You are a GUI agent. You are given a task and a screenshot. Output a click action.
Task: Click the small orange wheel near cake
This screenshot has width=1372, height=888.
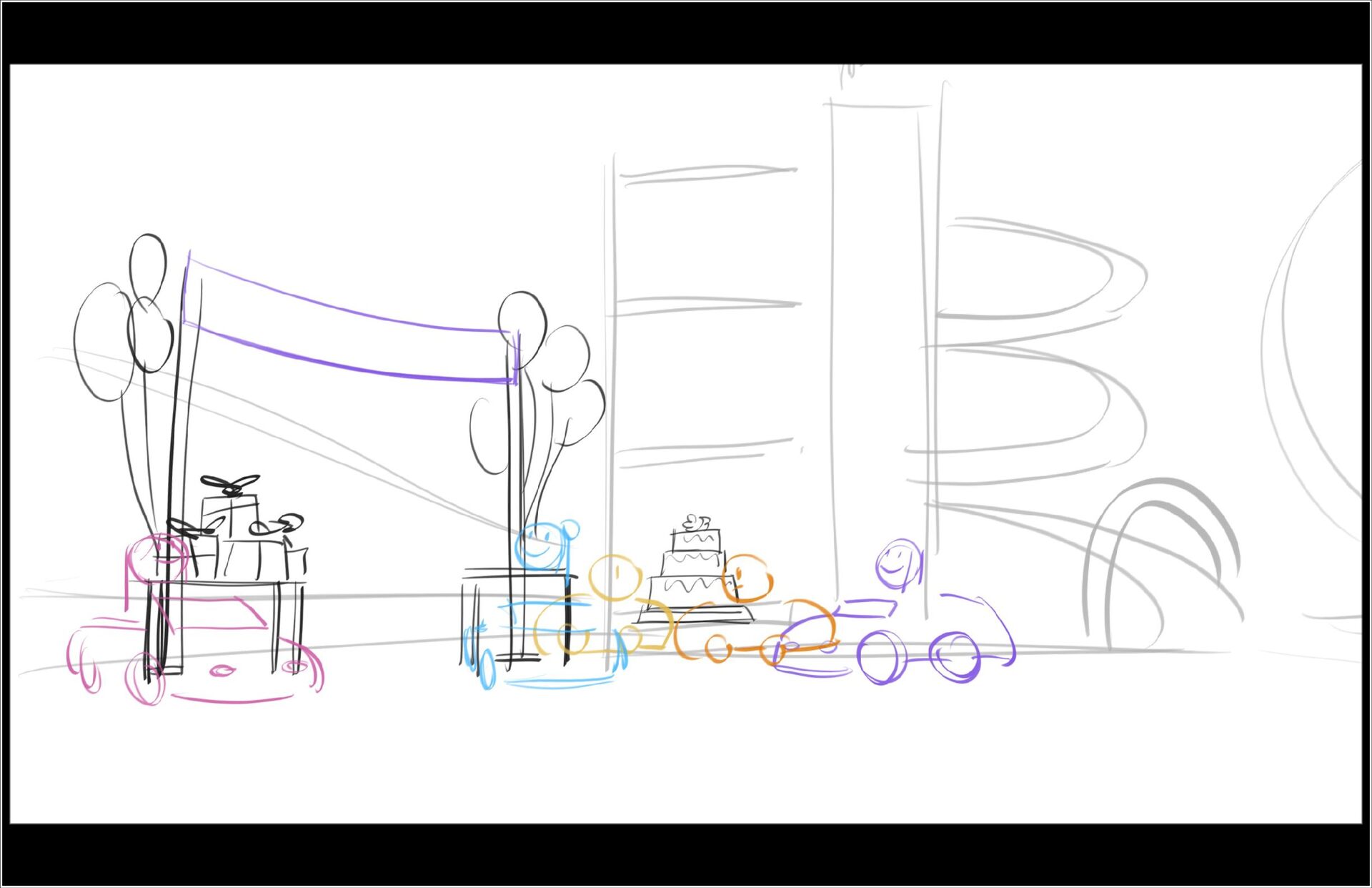pyautogui.click(x=717, y=648)
